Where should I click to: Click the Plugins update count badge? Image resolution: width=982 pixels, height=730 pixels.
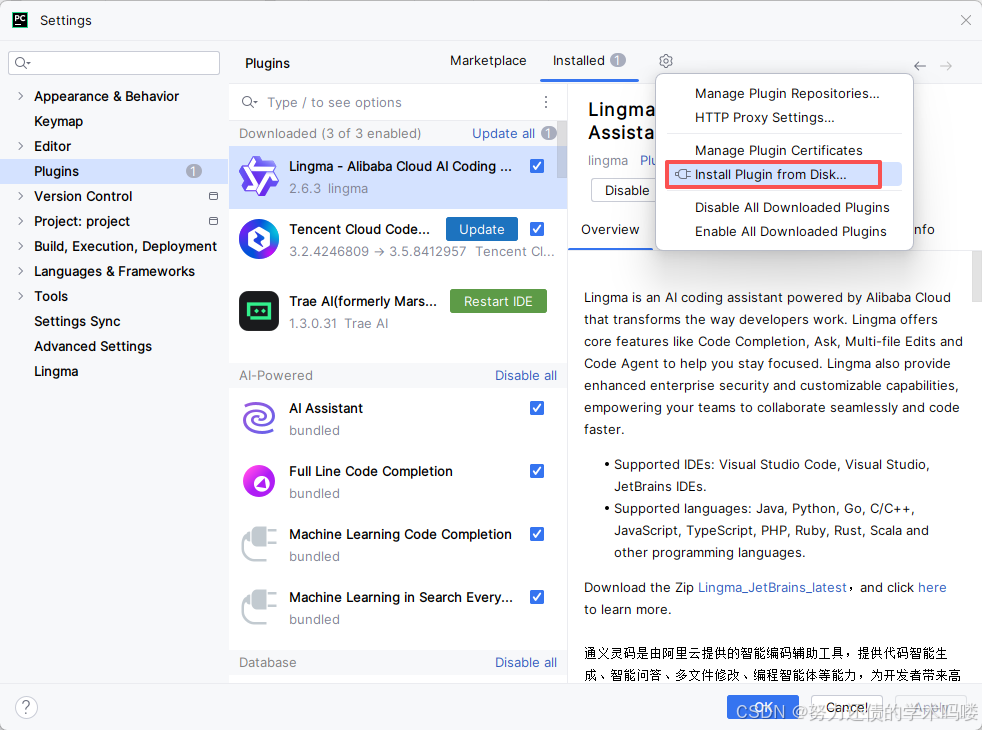(x=194, y=171)
